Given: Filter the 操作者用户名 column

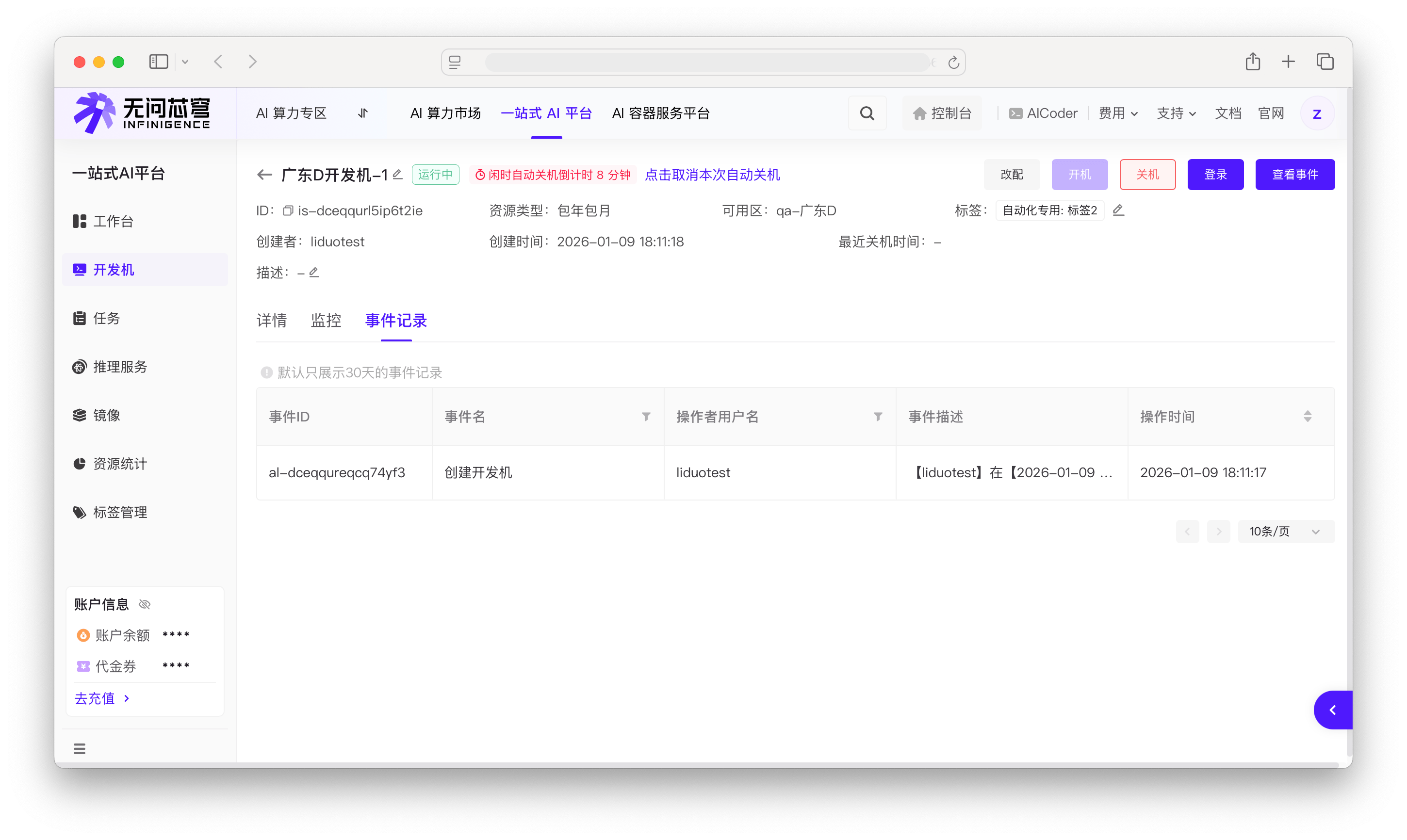Looking at the screenshot, I should 878,417.
